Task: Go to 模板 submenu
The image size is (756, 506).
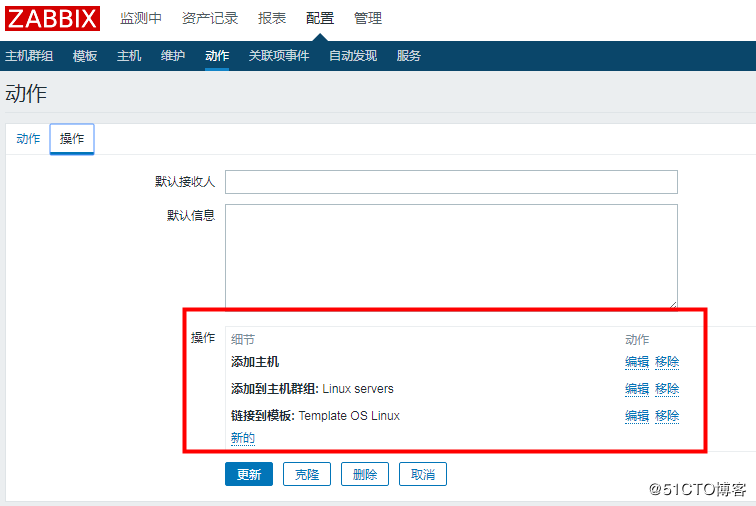Action: (x=85, y=56)
